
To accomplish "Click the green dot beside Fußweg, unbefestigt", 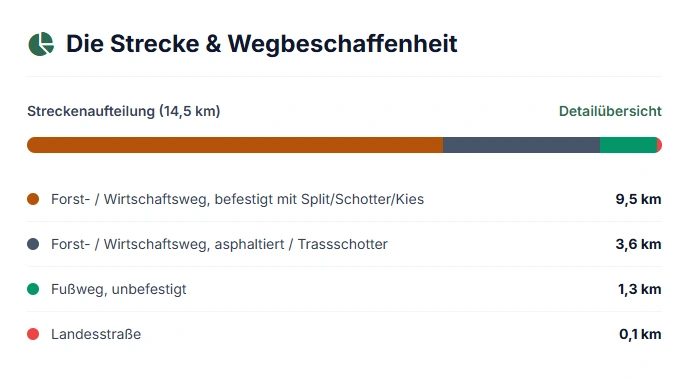I will coord(33,289).
